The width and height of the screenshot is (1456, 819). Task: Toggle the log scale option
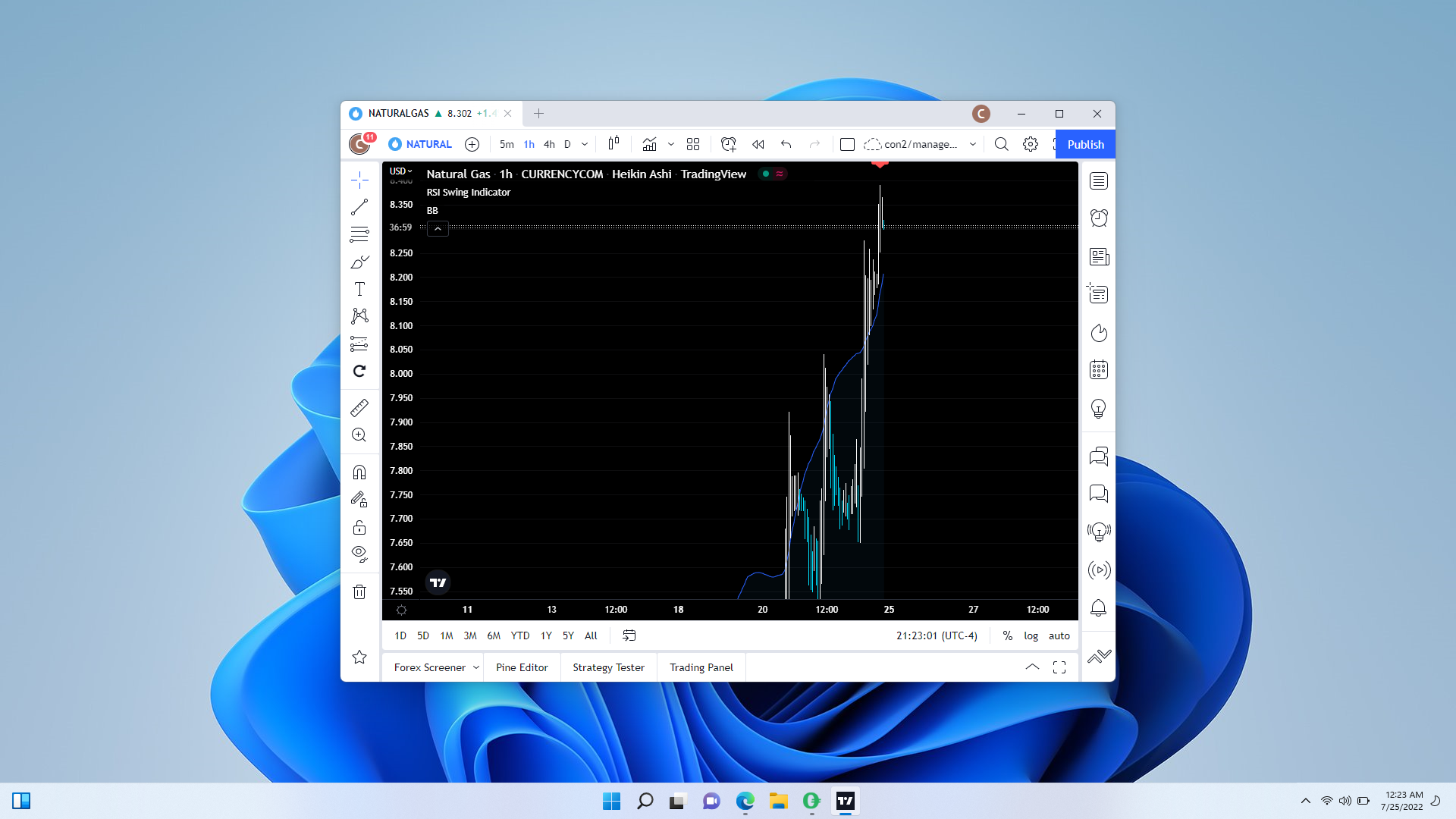click(1031, 635)
